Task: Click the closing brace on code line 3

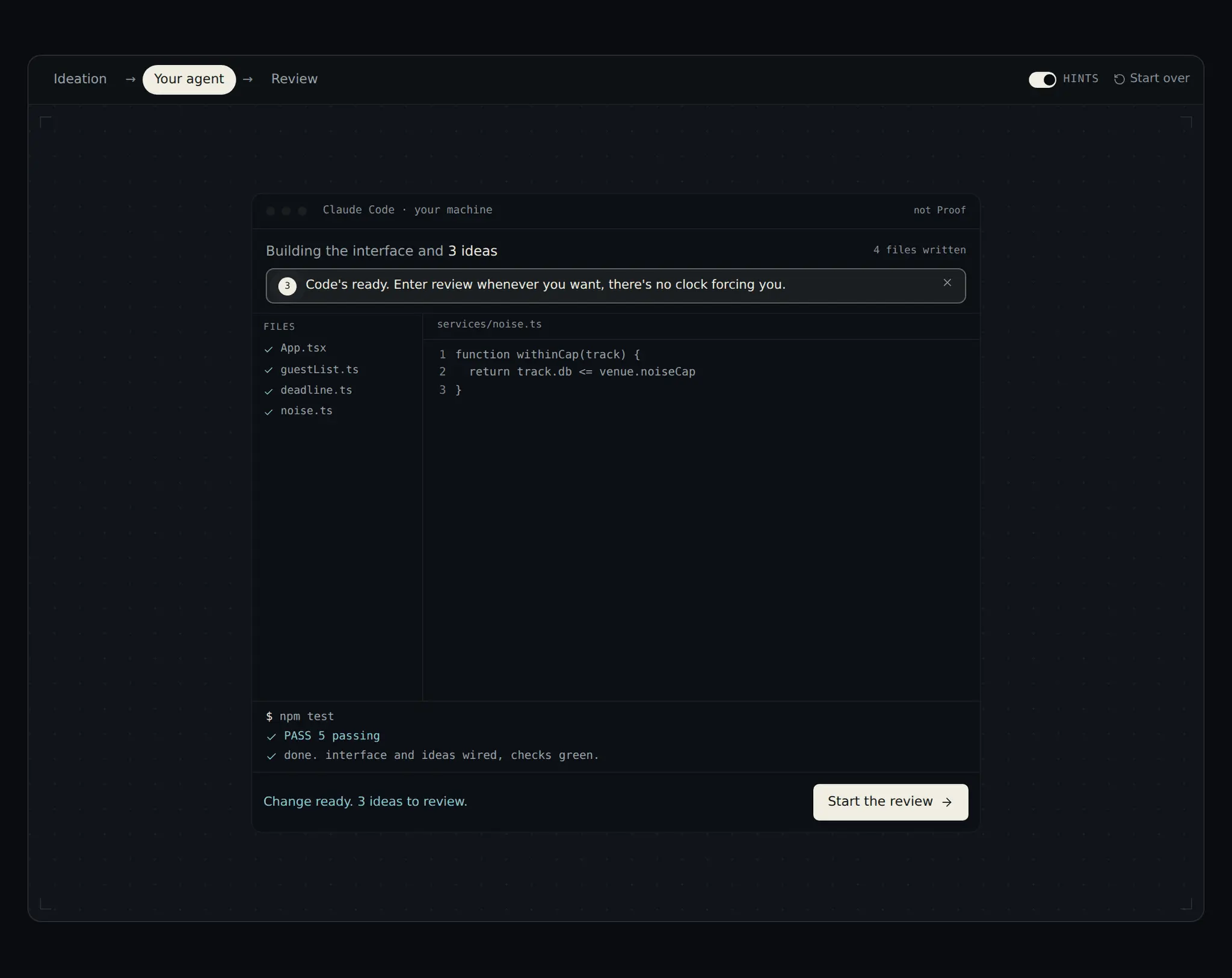Action: coord(458,390)
